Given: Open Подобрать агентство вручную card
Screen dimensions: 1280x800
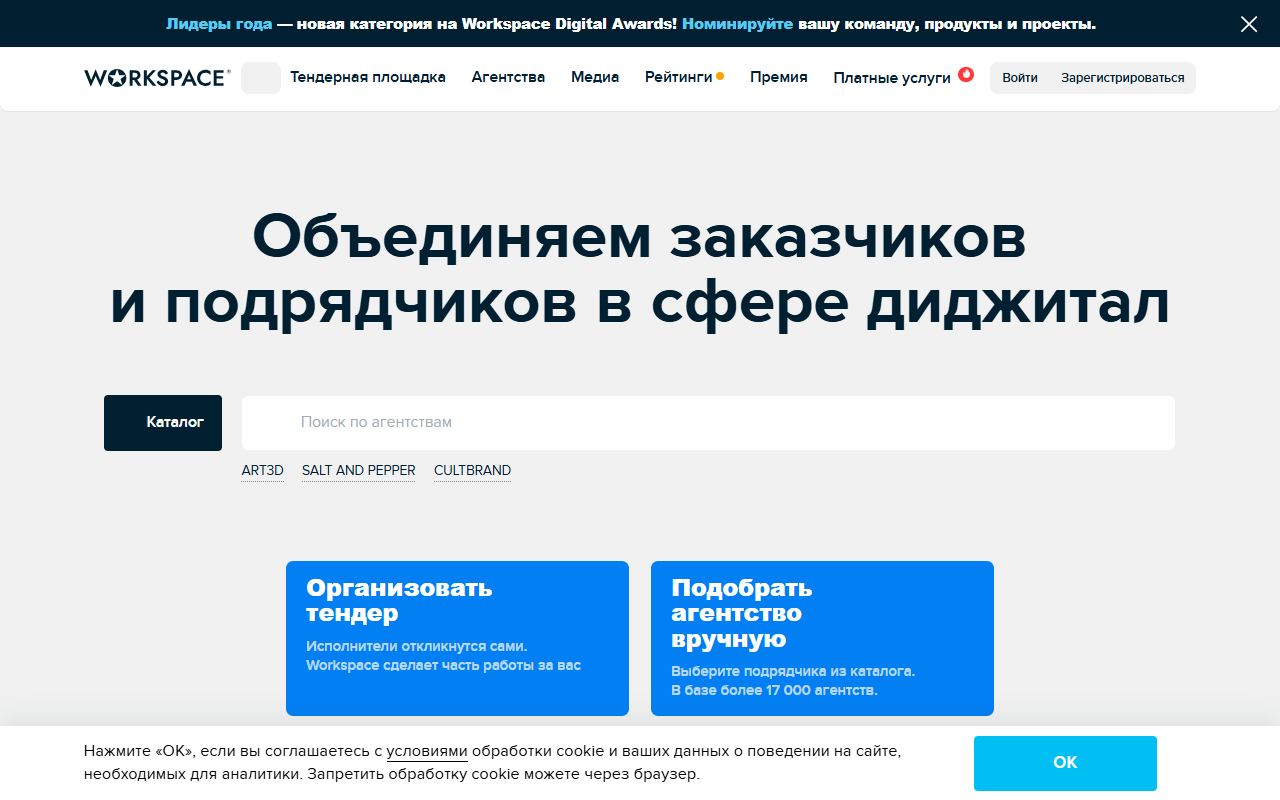Looking at the screenshot, I should click(x=822, y=638).
